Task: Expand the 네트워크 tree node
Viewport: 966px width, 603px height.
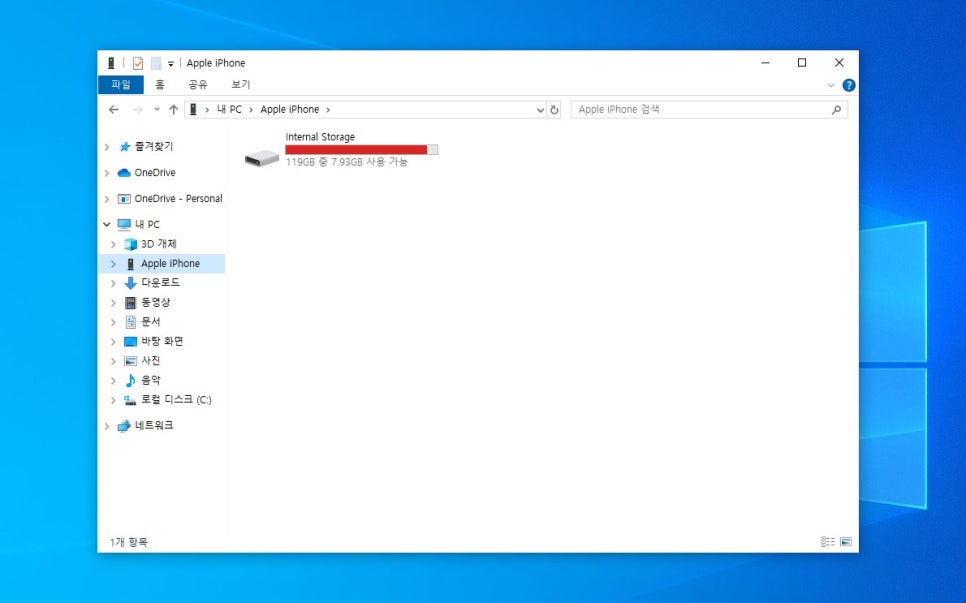Action: [x=107, y=426]
